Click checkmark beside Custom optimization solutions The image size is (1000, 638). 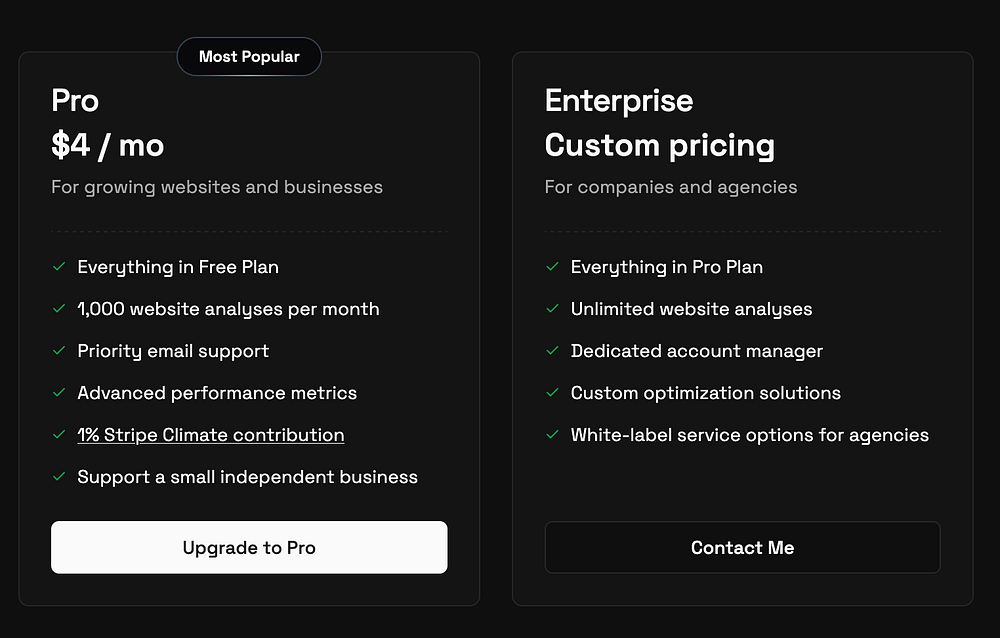[552, 393]
